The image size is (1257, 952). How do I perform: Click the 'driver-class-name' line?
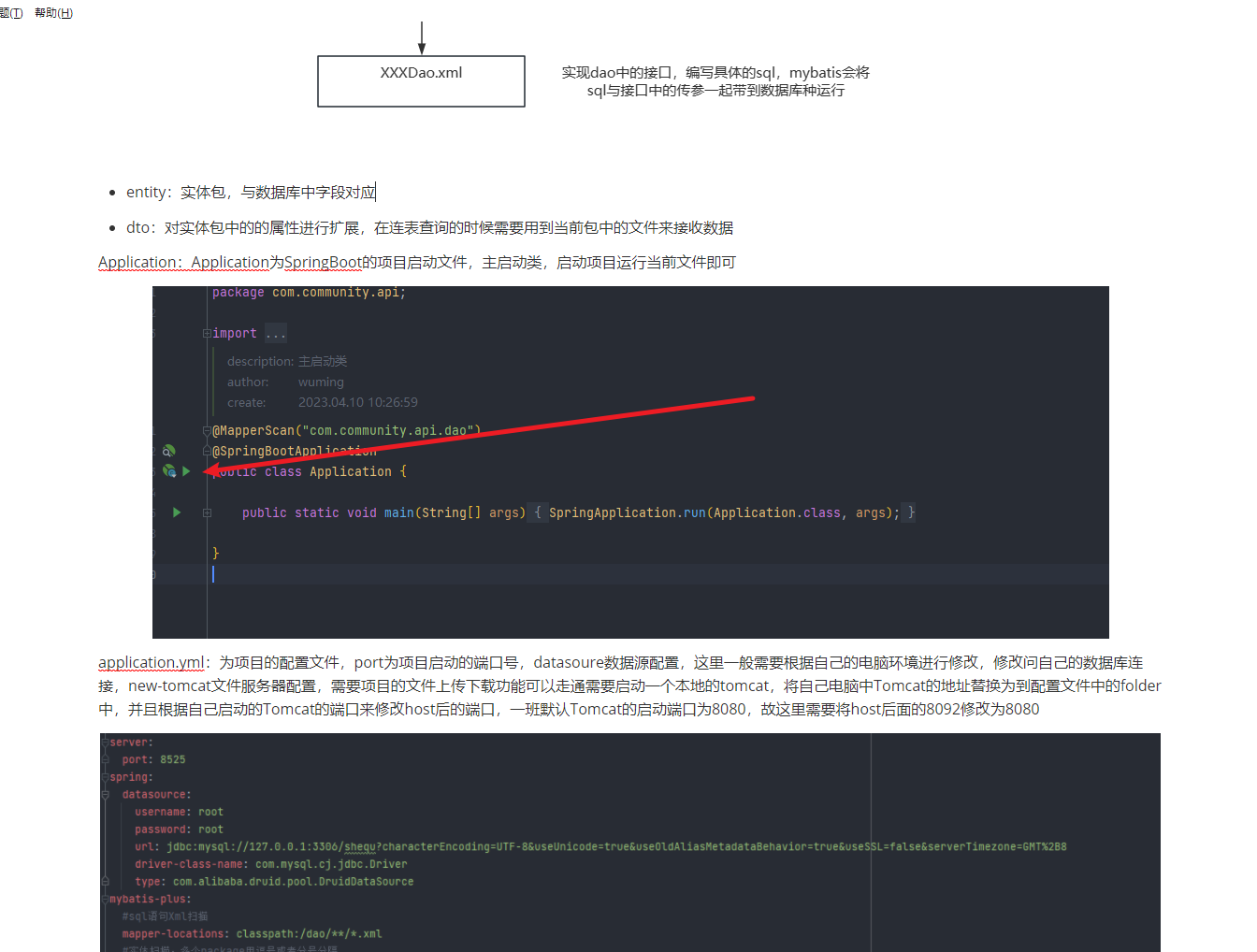[x=271, y=865]
